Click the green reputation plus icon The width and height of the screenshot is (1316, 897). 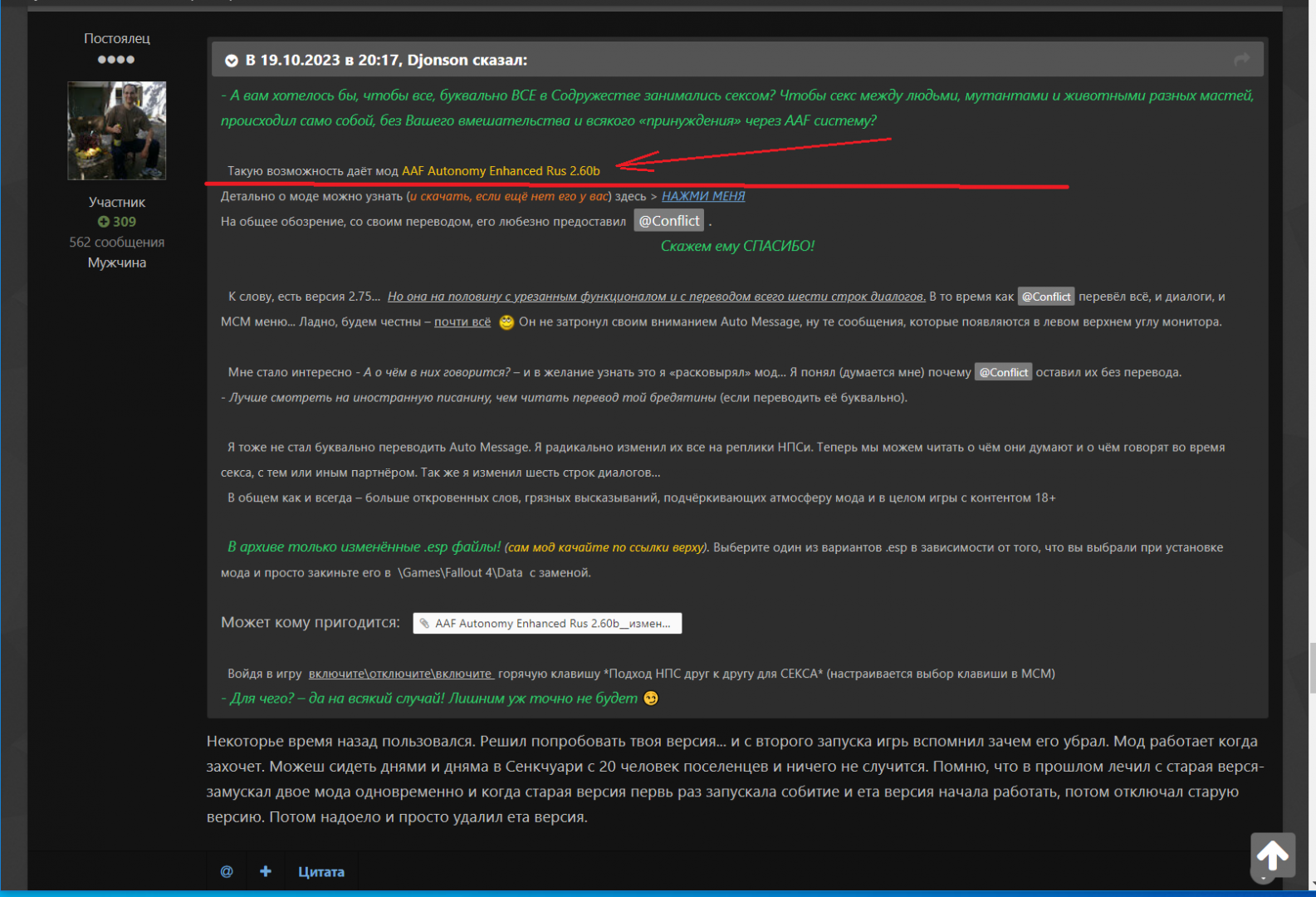pos(104,222)
